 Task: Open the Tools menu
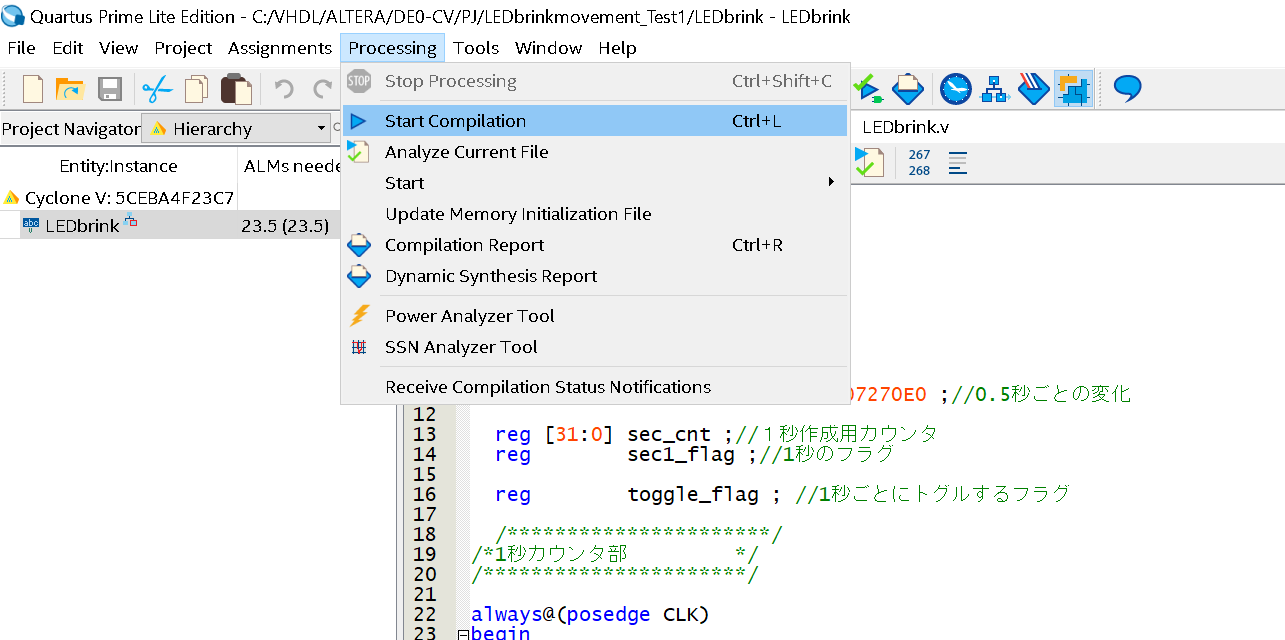coord(476,48)
